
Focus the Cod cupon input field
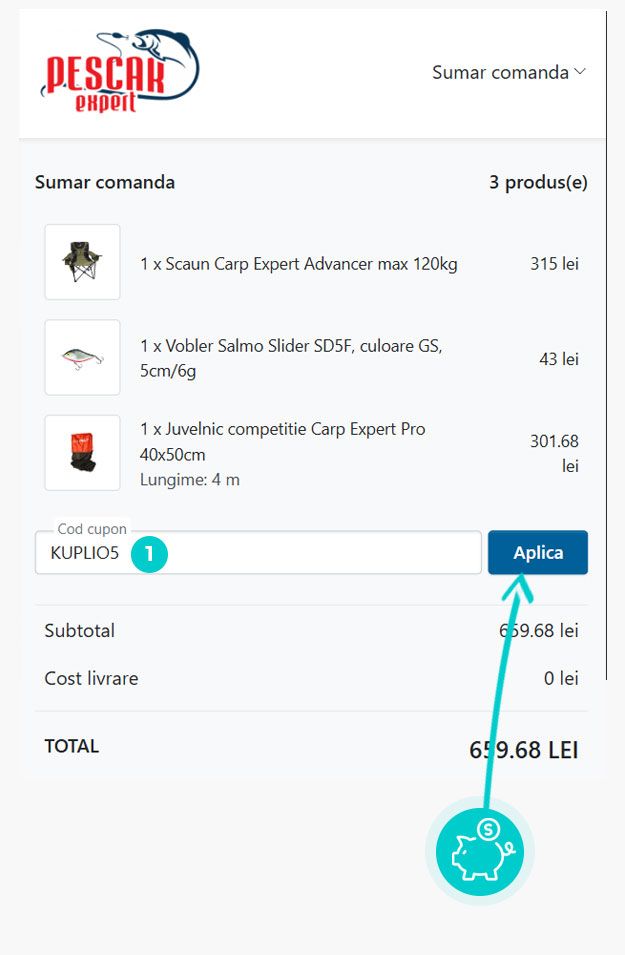pyautogui.click(x=300, y=553)
